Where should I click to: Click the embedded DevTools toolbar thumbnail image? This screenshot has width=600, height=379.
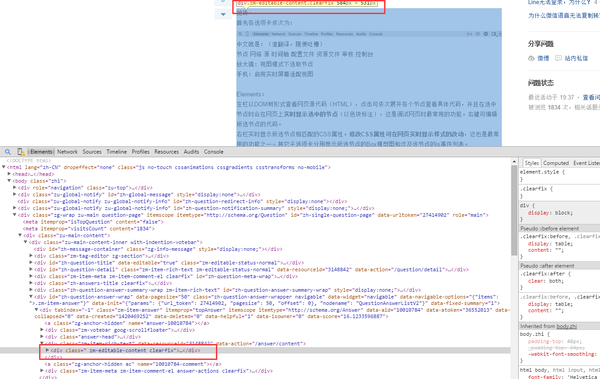(x=369, y=34)
